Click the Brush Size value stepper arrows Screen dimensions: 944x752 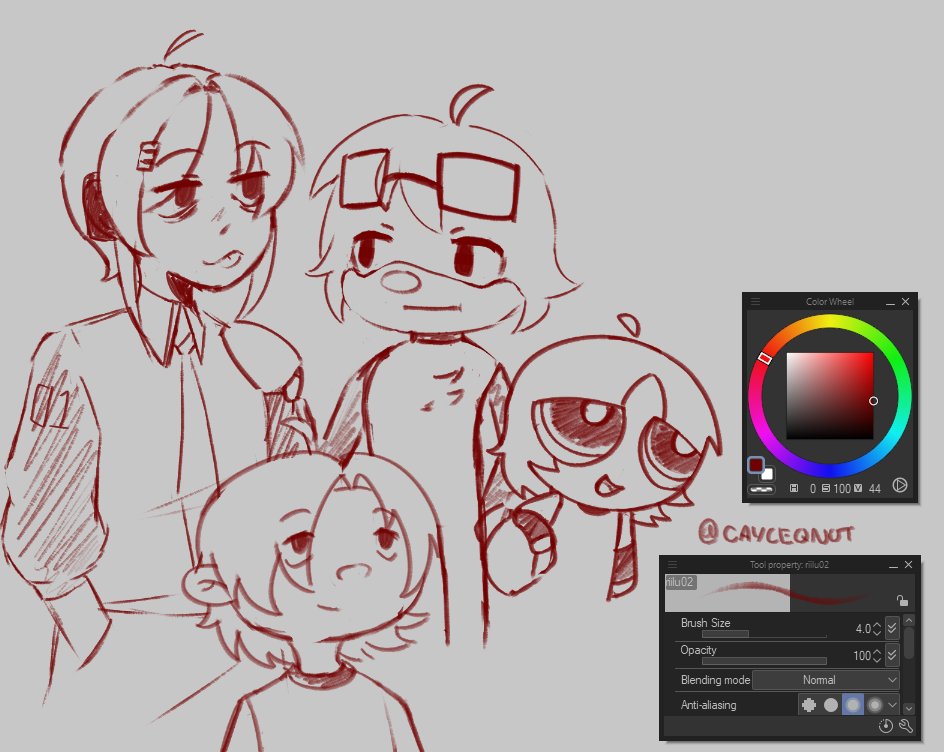point(877,629)
